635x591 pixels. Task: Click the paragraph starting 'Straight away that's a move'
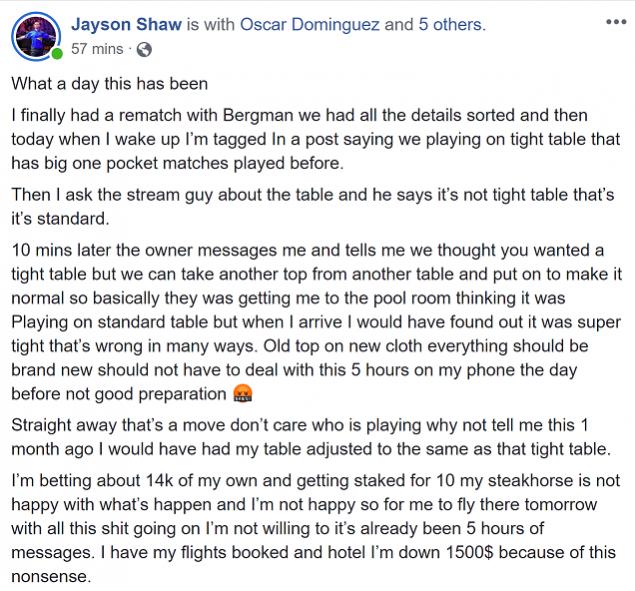(x=300, y=430)
